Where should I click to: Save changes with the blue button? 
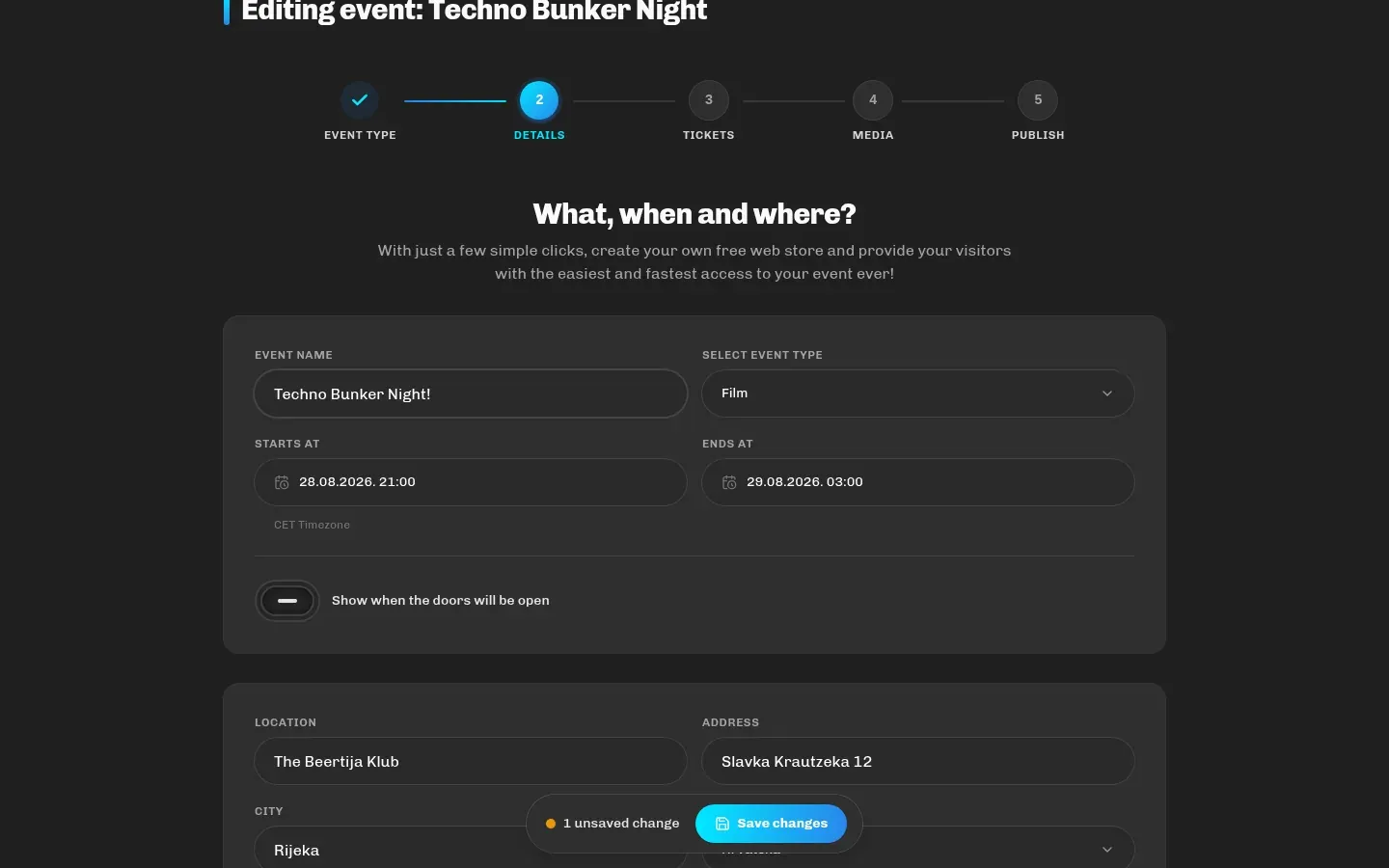pos(771,824)
